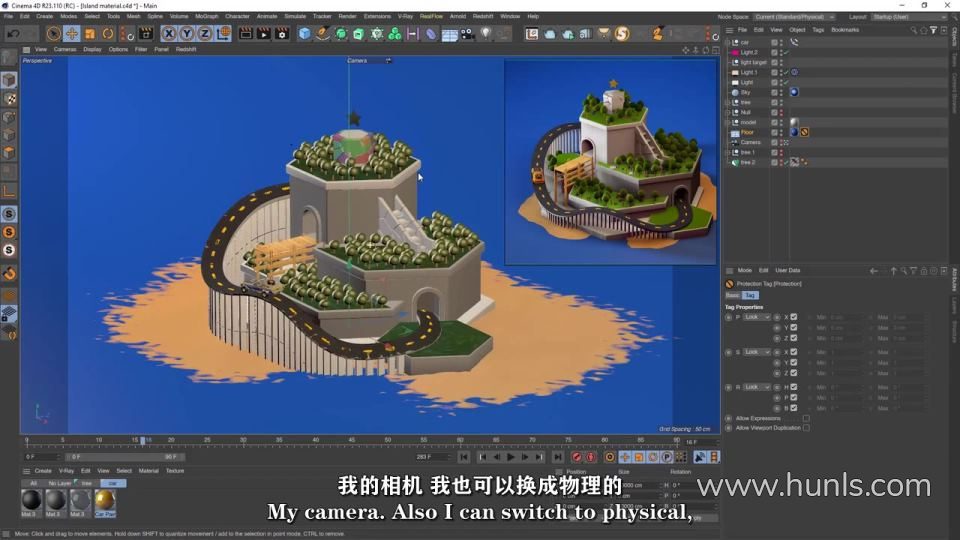This screenshot has width=960, height=540.
Task: Toggle the Z-axis lock
Action: click(x=204, y=34)
